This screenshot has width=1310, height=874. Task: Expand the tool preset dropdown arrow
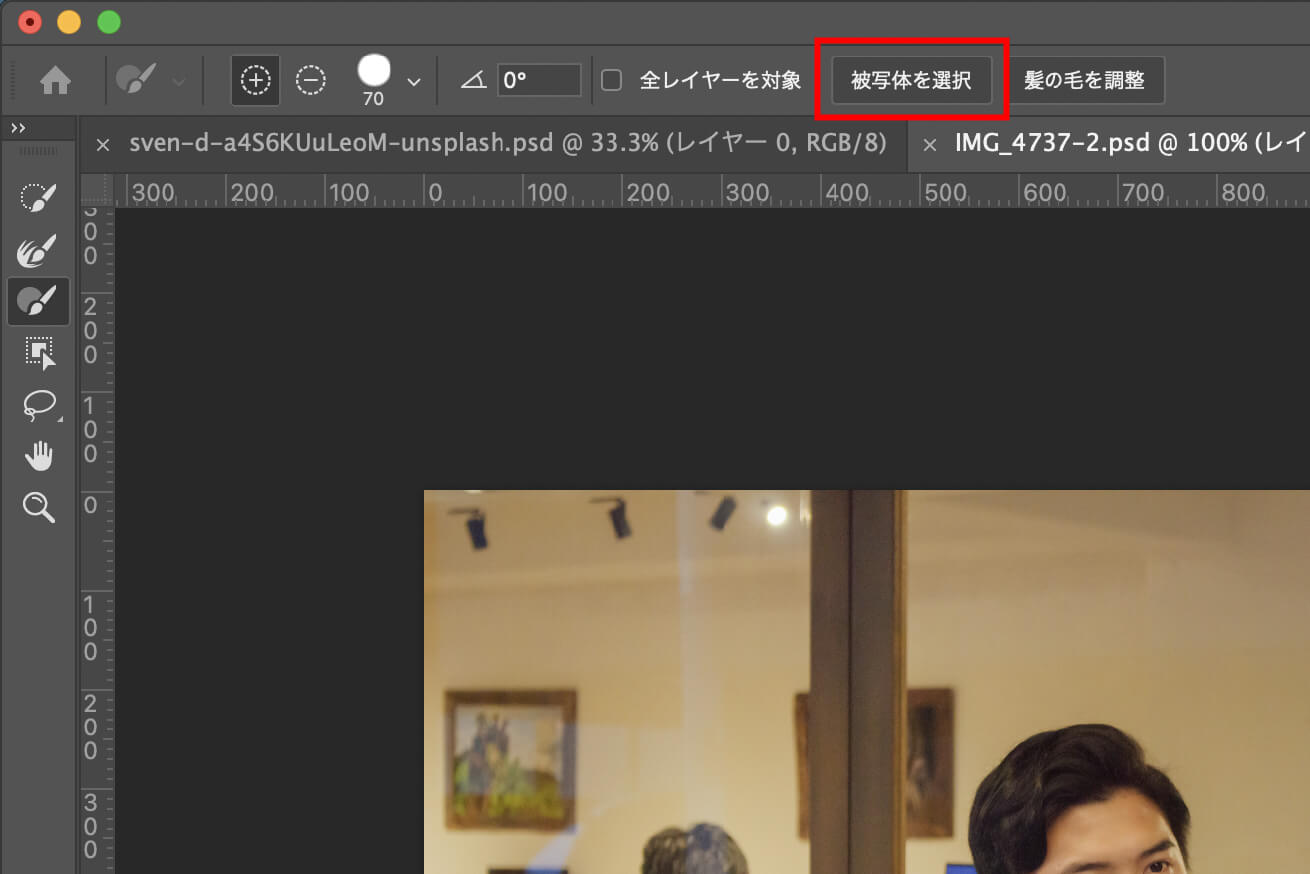click(179, 82)
